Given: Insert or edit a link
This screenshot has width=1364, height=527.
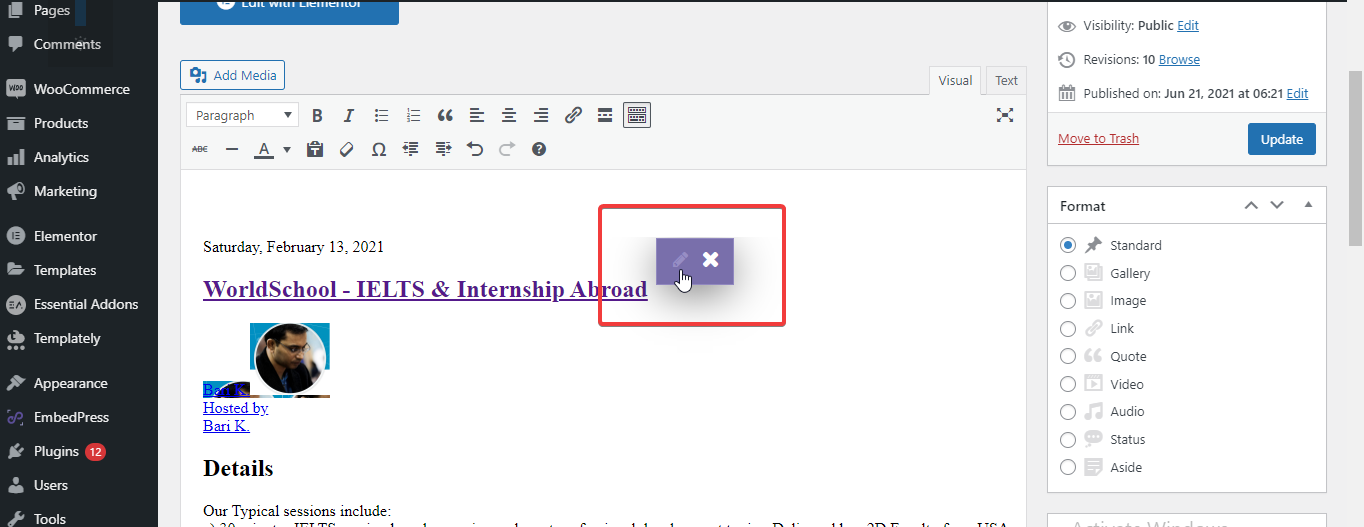Looking at the screenshot, I should pos(573,115).
